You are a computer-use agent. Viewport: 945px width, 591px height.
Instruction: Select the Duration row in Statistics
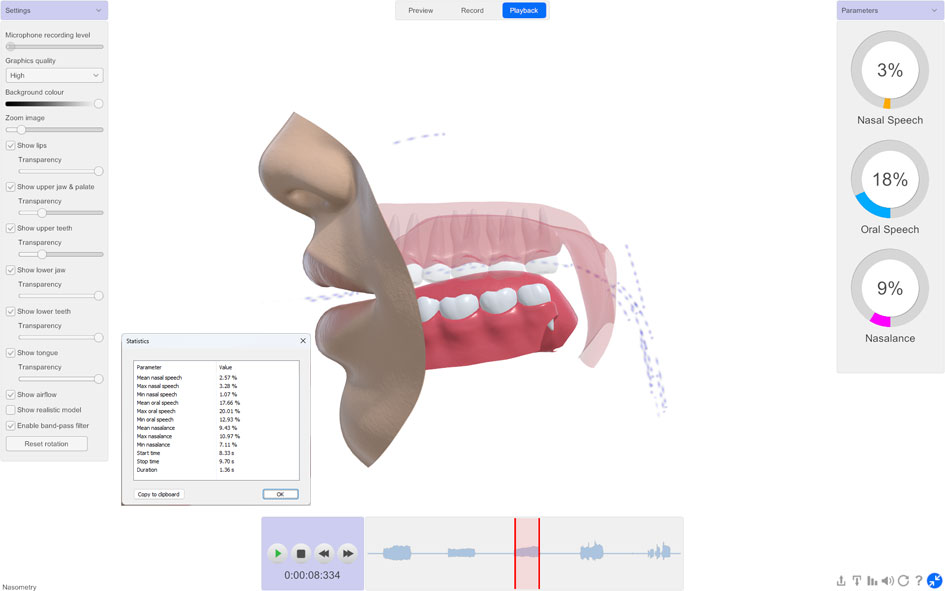click(x=216, y=470)
